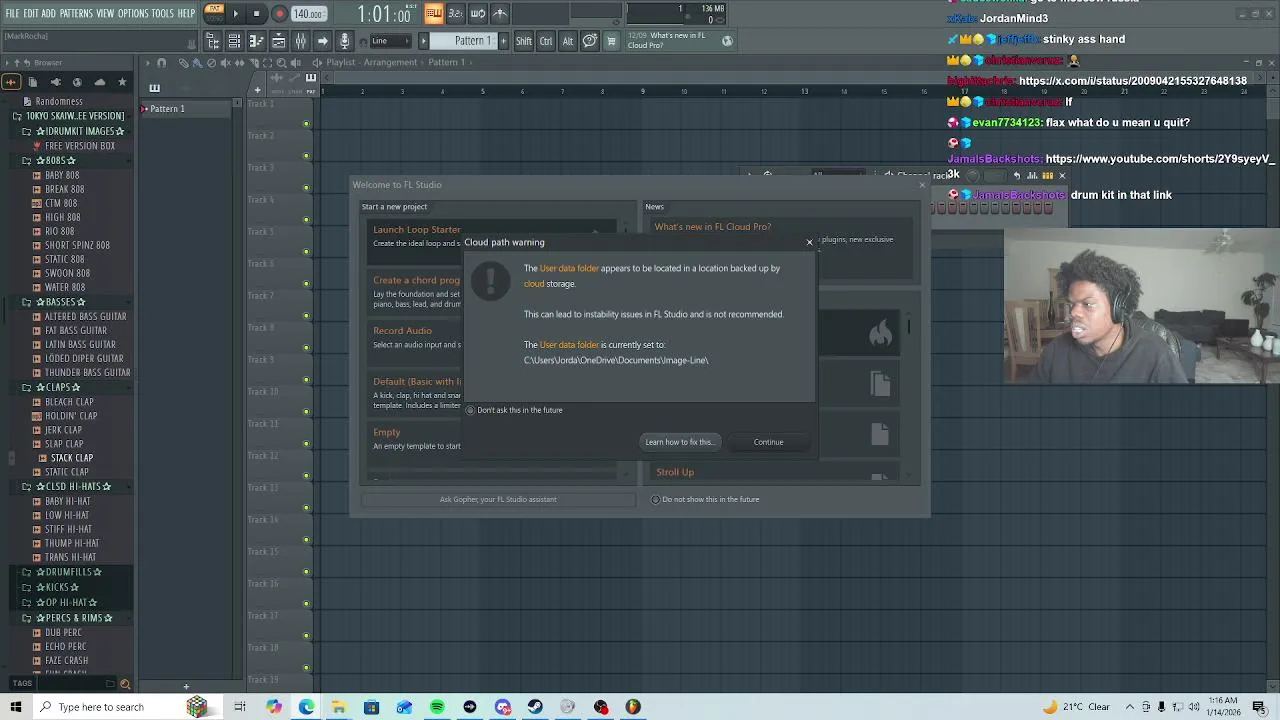This screenshot has height=720, width=1280.
Task: Click 'What's new in FL Cloud Pro?' headline
Action: pyautogui.click(x=712, y=227)
